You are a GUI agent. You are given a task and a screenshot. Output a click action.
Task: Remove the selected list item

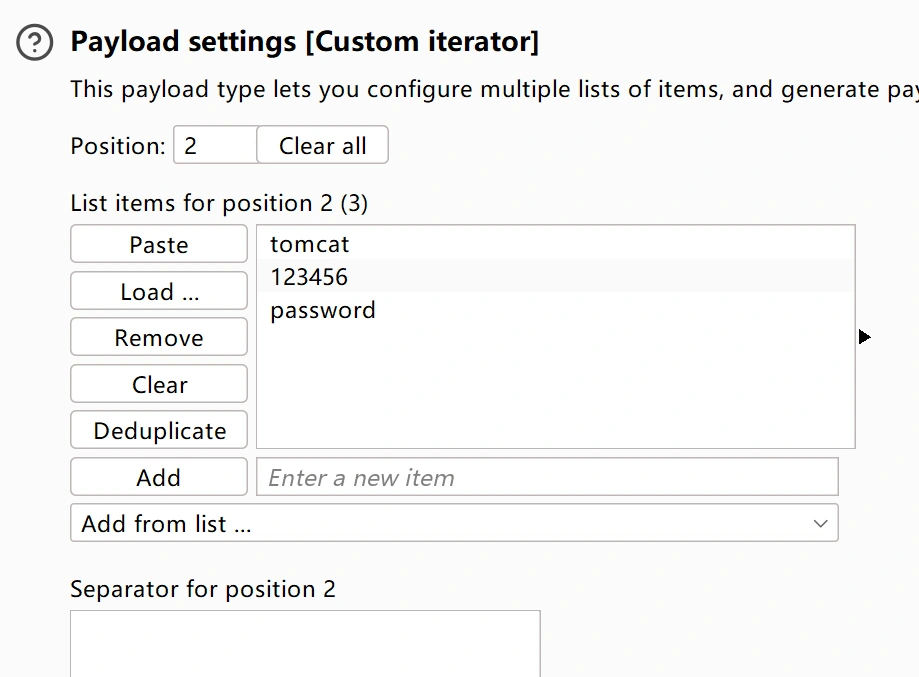(x=159, y=338)
